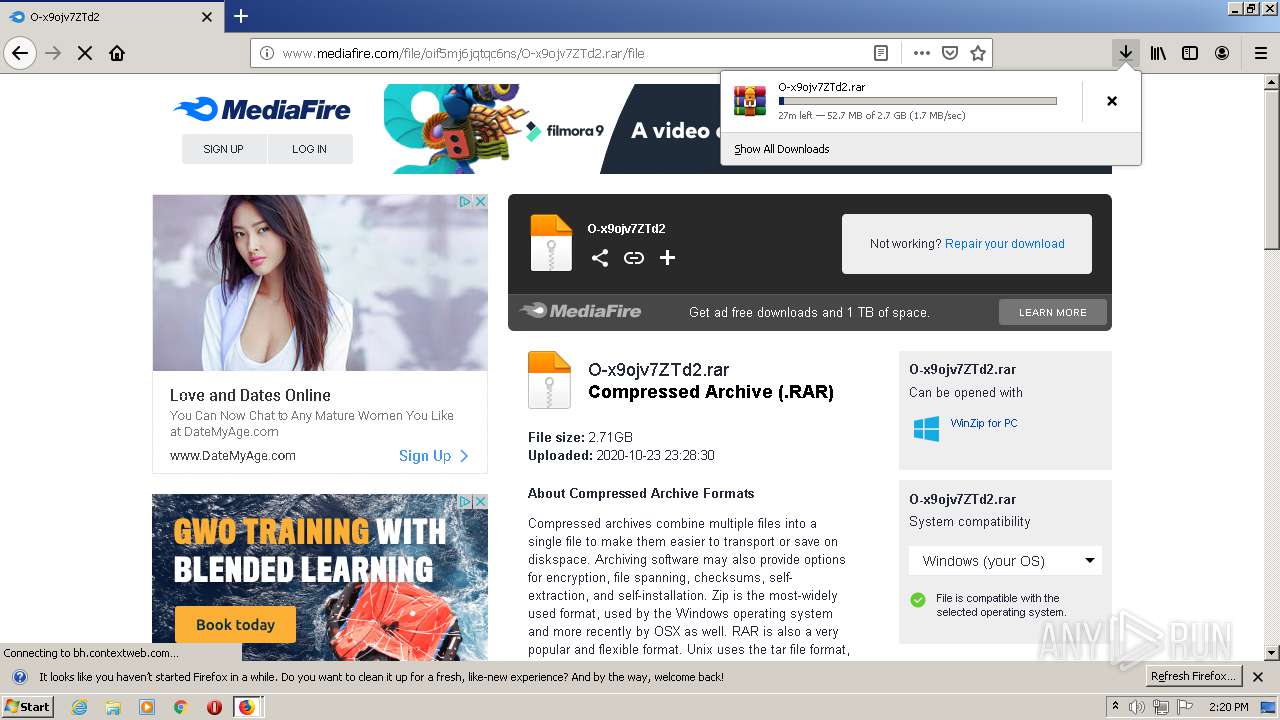Image resolution: width=1280 pixels, height=720 pixels.
Task: Click the LOG IN button
Action: point(309,149)
